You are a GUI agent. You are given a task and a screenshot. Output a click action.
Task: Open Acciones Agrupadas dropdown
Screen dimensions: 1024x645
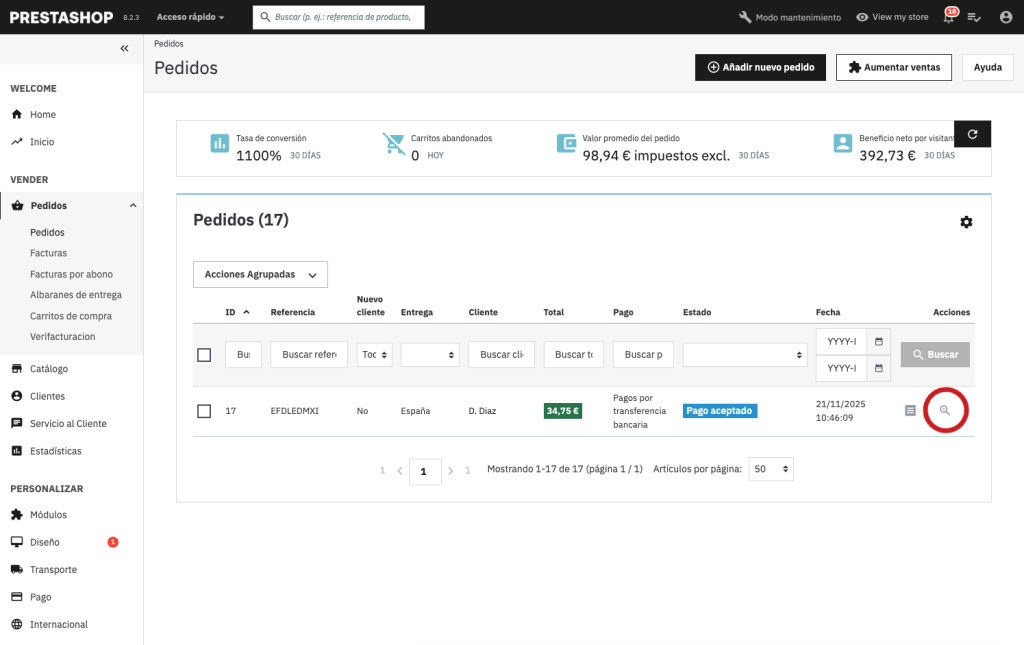click(x=260, y=275)
